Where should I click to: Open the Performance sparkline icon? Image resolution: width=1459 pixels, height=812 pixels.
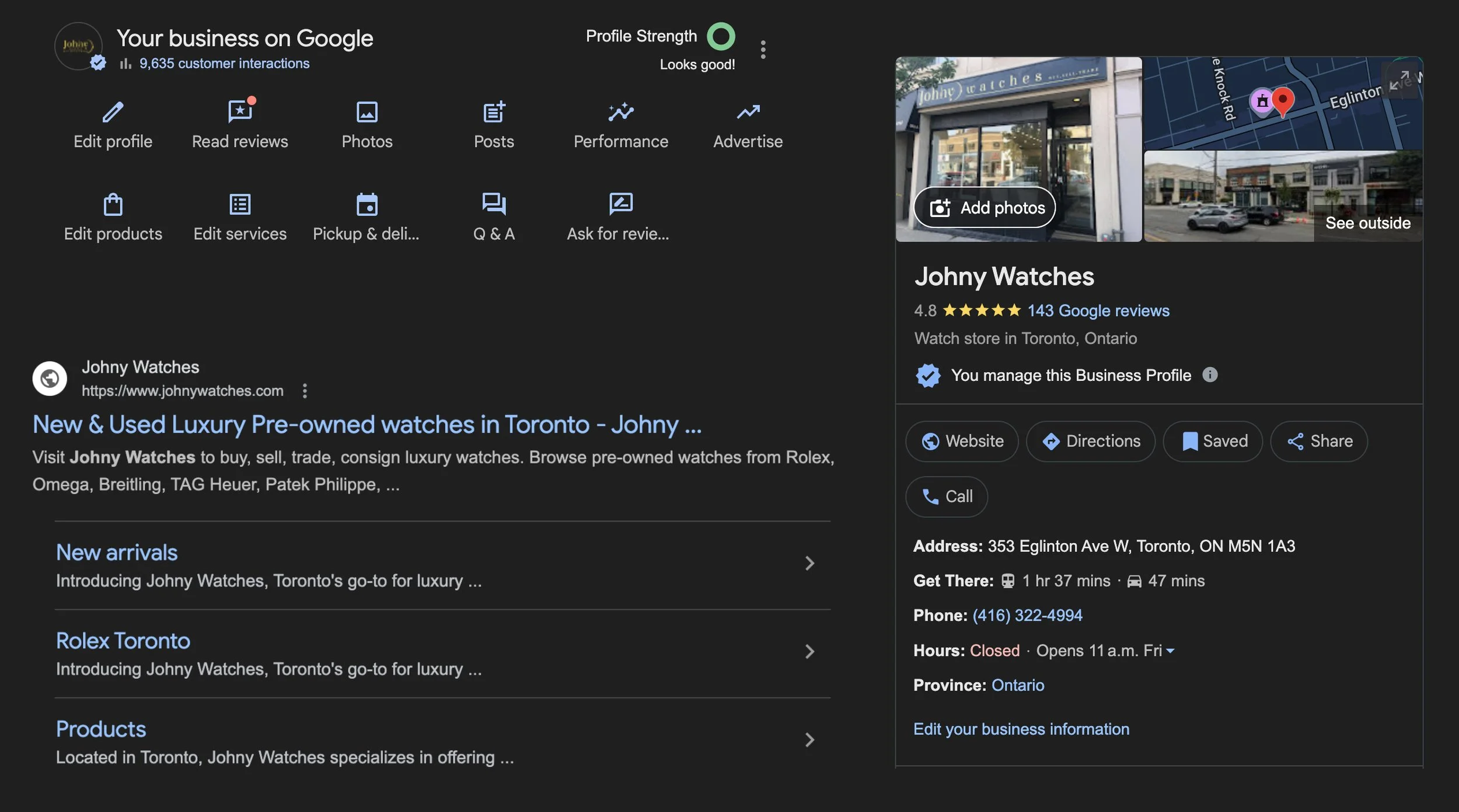click(620, 112)
